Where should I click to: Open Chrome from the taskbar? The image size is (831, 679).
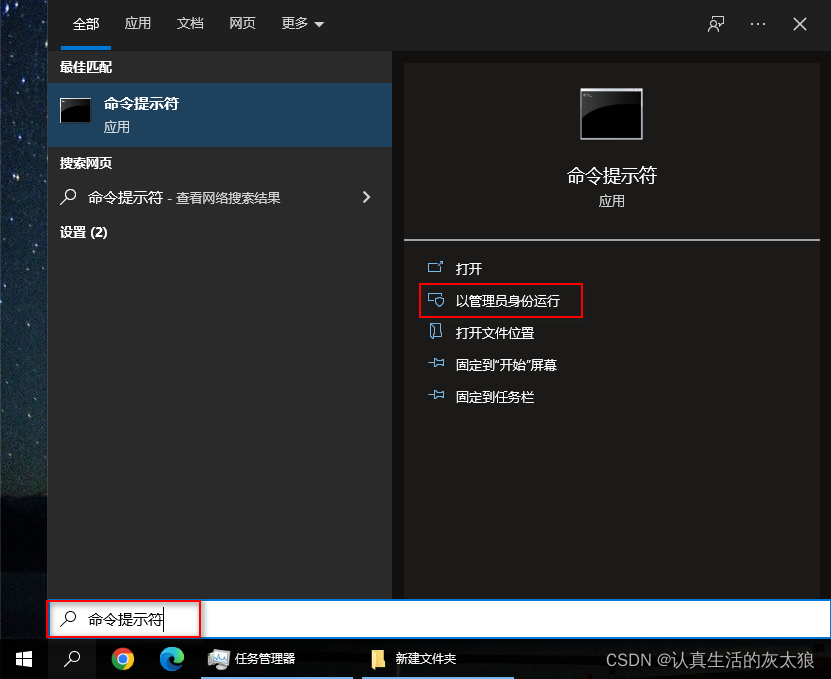tap(122, 659)
